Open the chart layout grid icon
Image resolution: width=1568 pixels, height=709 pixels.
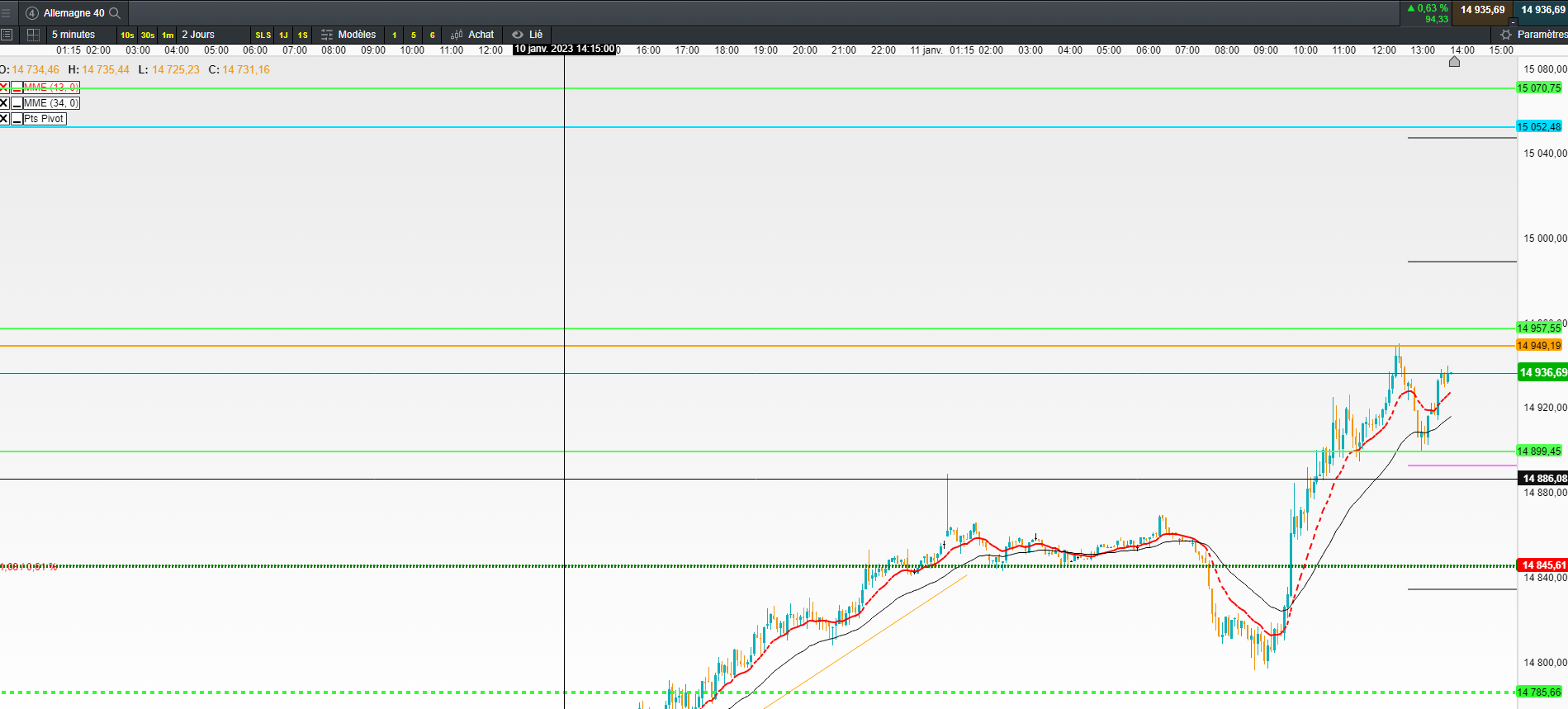pyautogui.click(x=33, y=35)
